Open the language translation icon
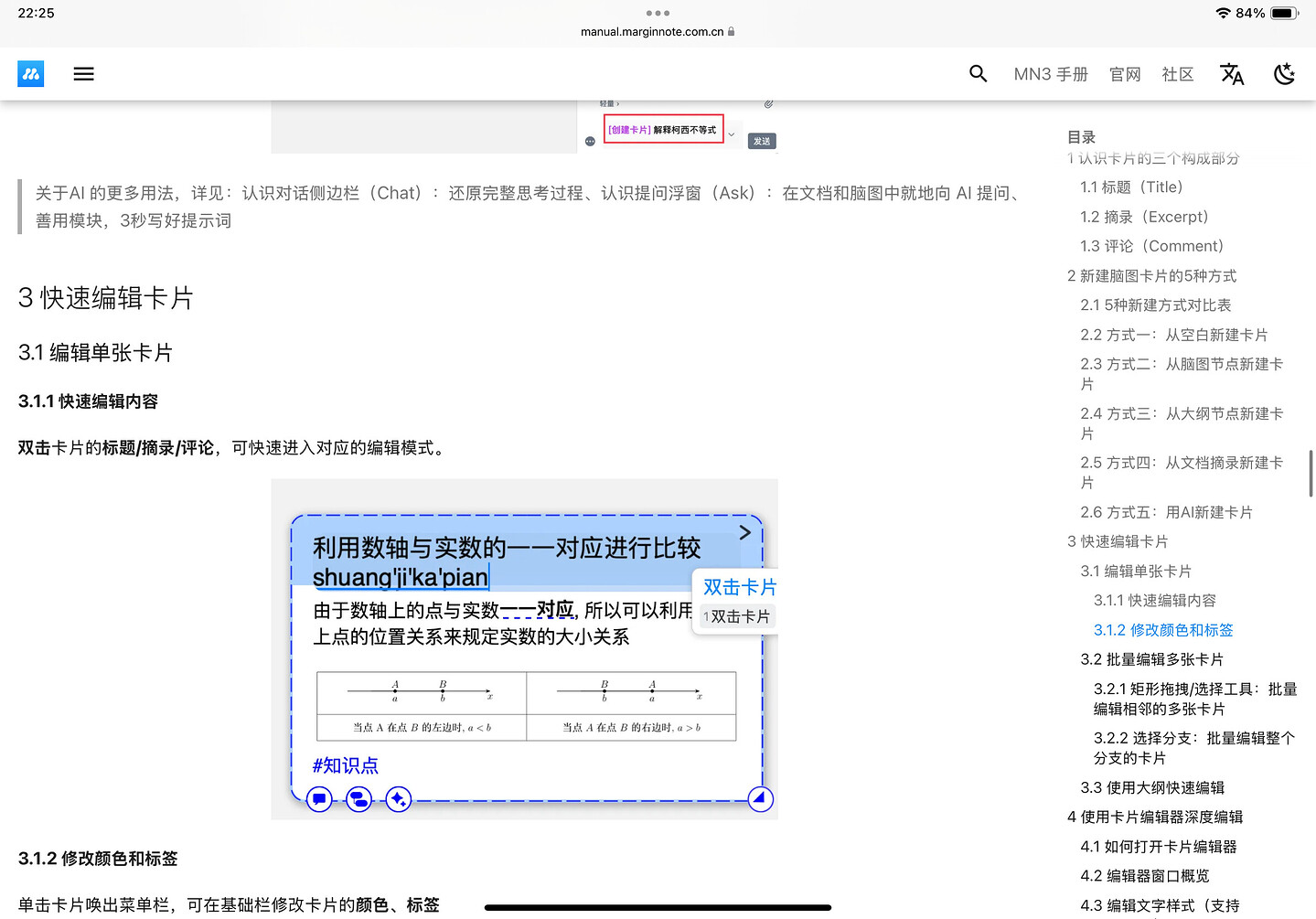This screenshot has height=919, width=1316. [x=1232, y=74]
